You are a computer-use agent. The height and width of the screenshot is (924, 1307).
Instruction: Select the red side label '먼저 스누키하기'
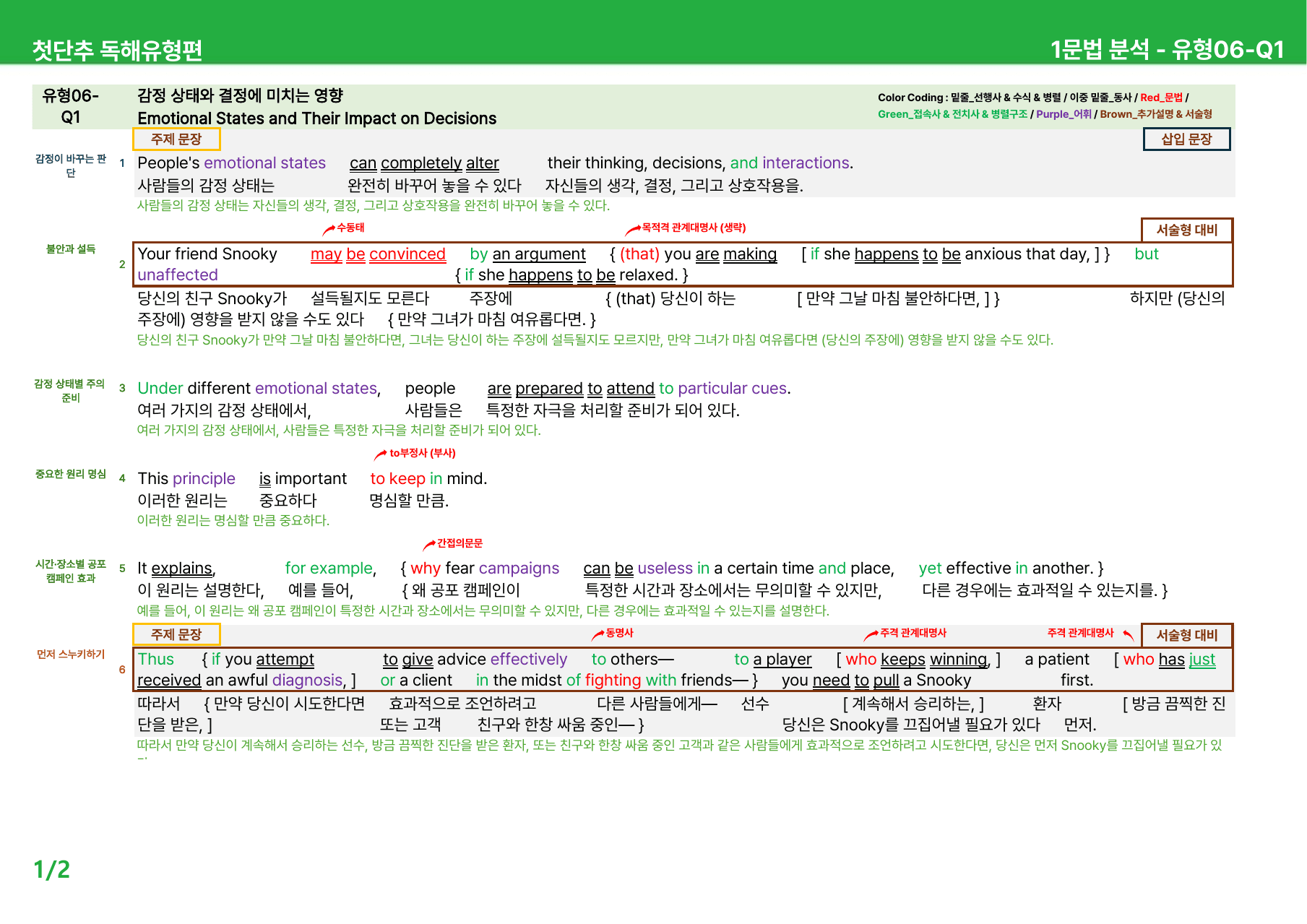[71, 655]
